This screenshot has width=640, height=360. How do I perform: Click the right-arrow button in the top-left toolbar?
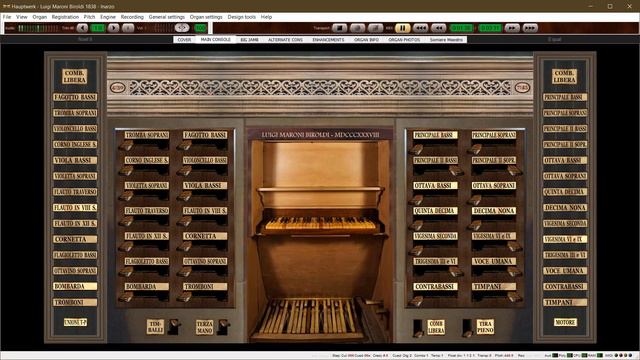click(113, 28)
